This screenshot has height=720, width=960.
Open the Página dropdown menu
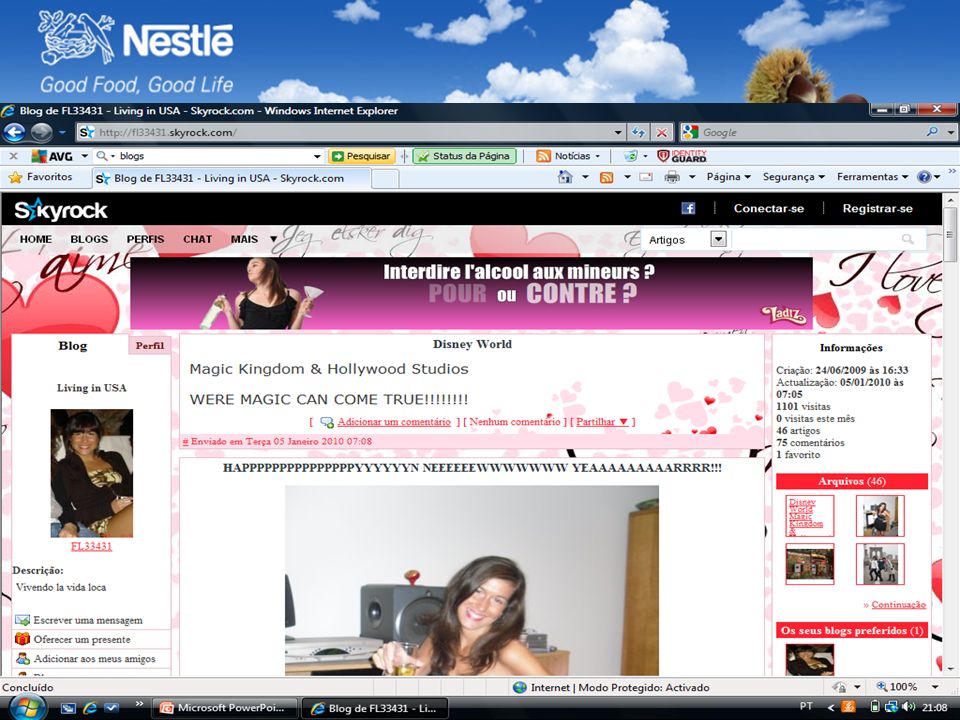click(729, 177)
